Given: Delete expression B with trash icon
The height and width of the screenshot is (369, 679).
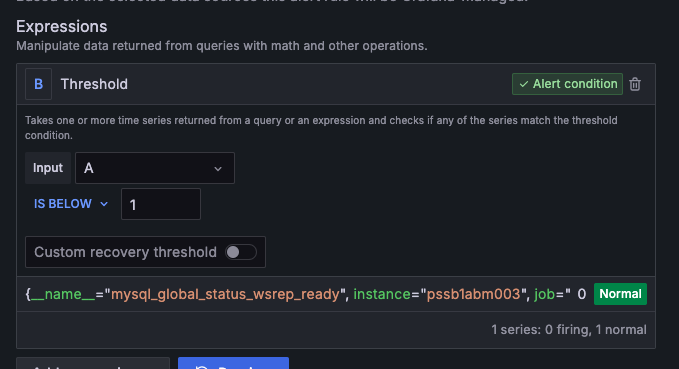Looking at the screenshot, I should tap(635, 84).
